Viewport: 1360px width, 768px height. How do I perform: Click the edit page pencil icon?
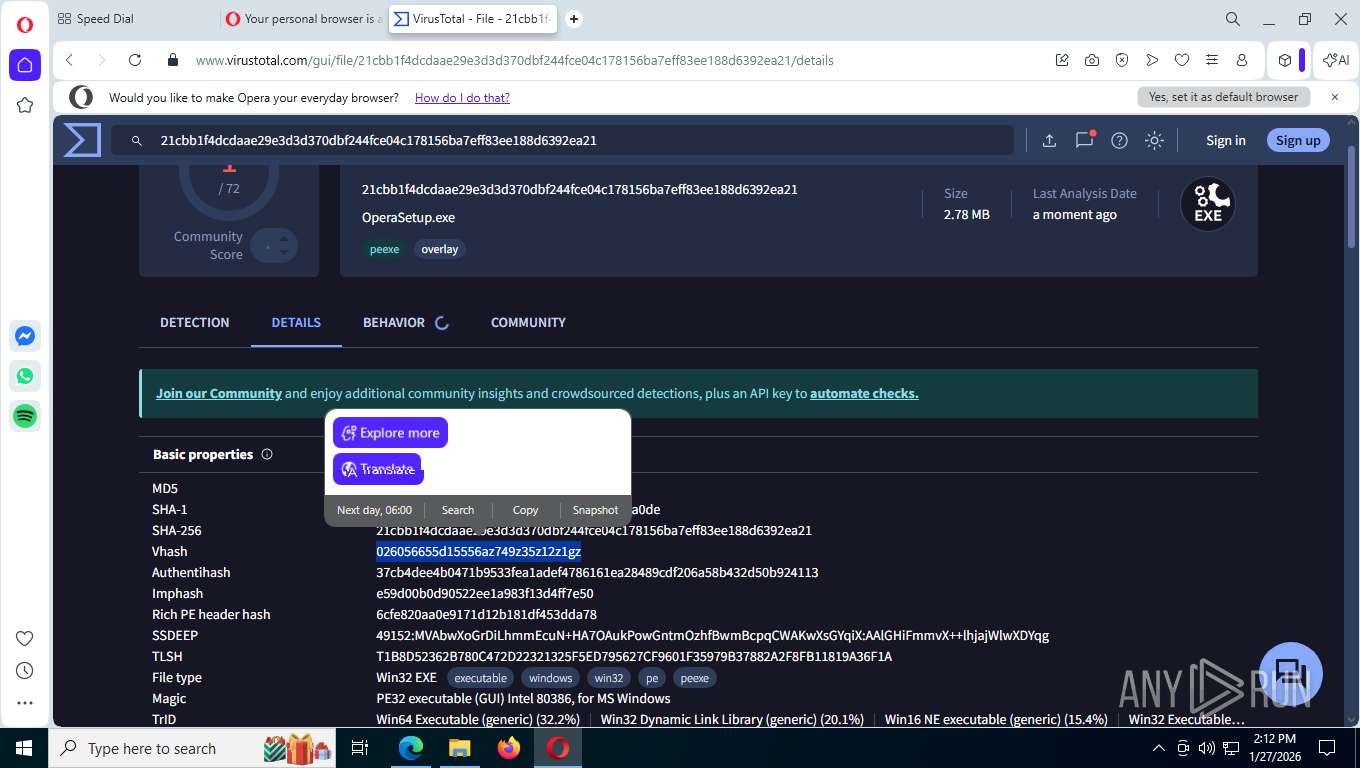[1062, 60]
